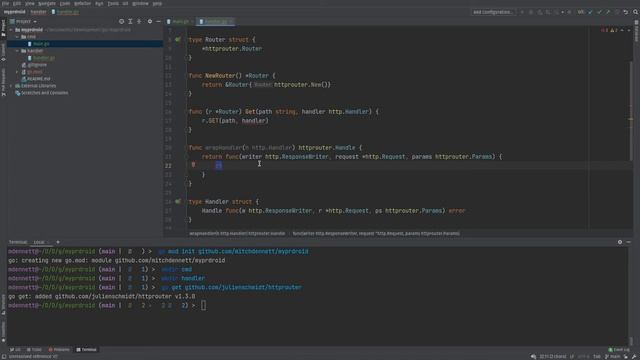Click gutter icon beside type Handler struct
640x360 pixels.
point(178,202)
